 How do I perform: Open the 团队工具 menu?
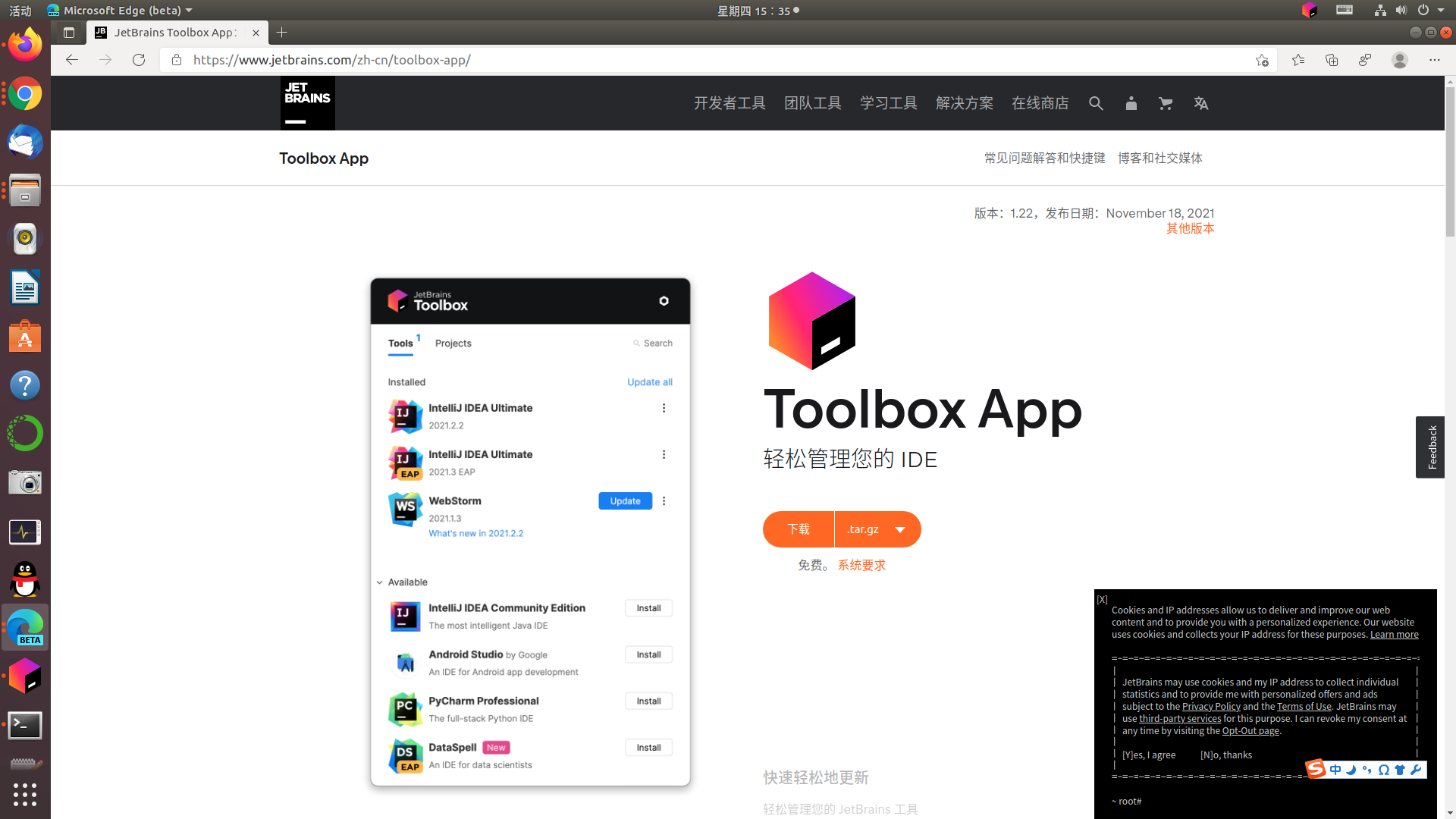tap(813, 103)
